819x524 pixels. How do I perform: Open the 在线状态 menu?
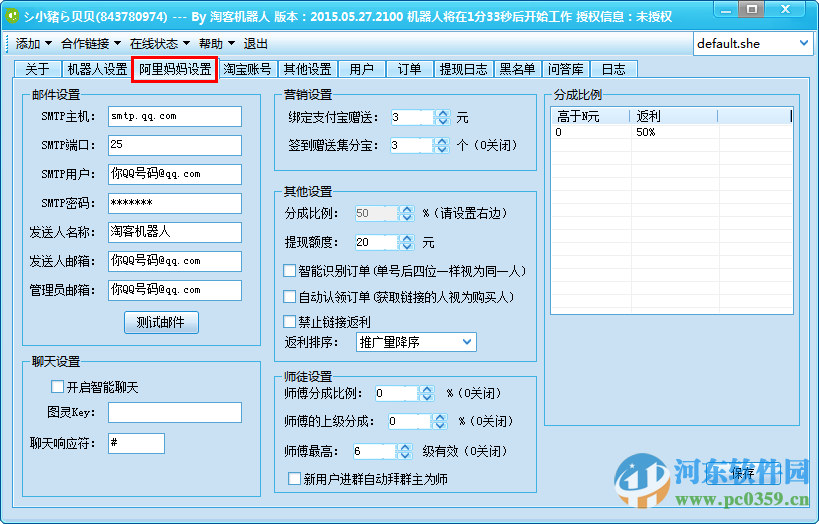[160, 44]
